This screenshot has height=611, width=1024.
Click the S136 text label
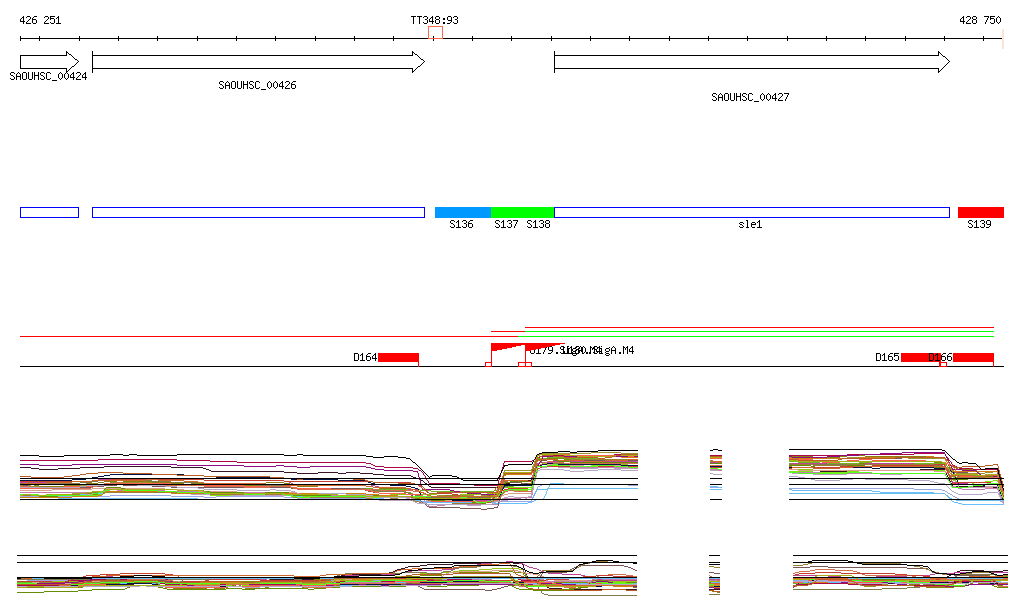[x=461, y=225]
